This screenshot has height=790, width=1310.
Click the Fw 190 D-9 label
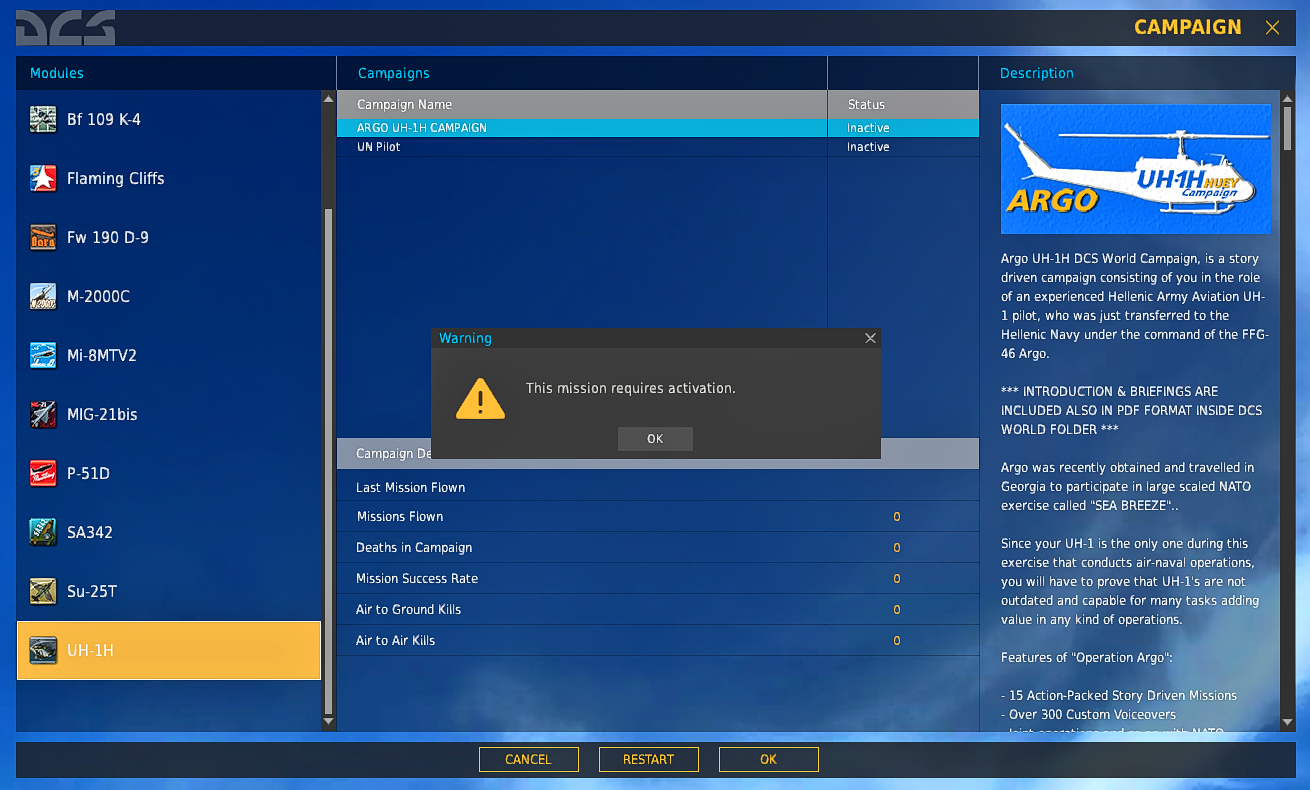tap(108, 238)
